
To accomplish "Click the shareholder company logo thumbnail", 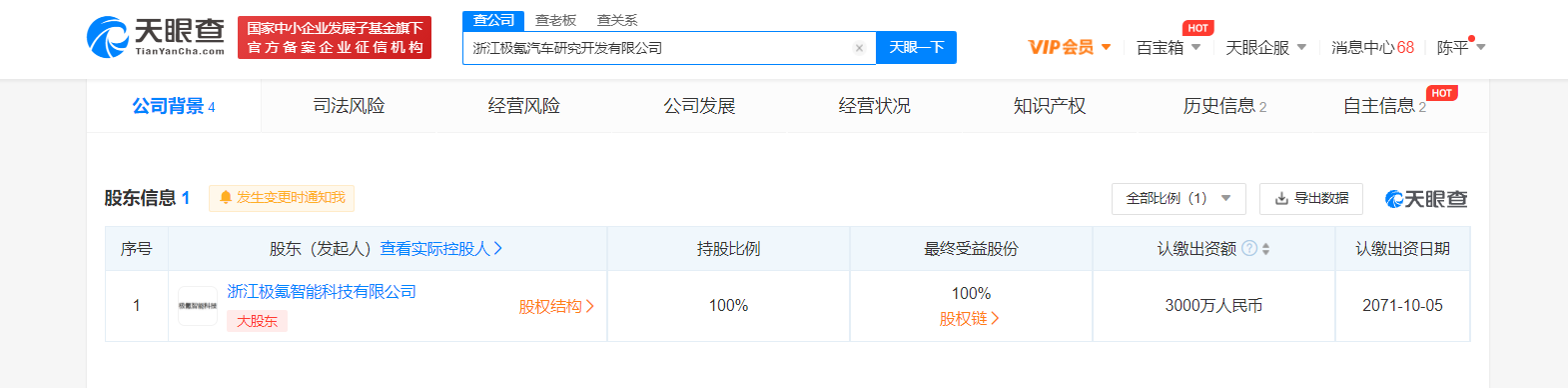I will coord(198,306).
